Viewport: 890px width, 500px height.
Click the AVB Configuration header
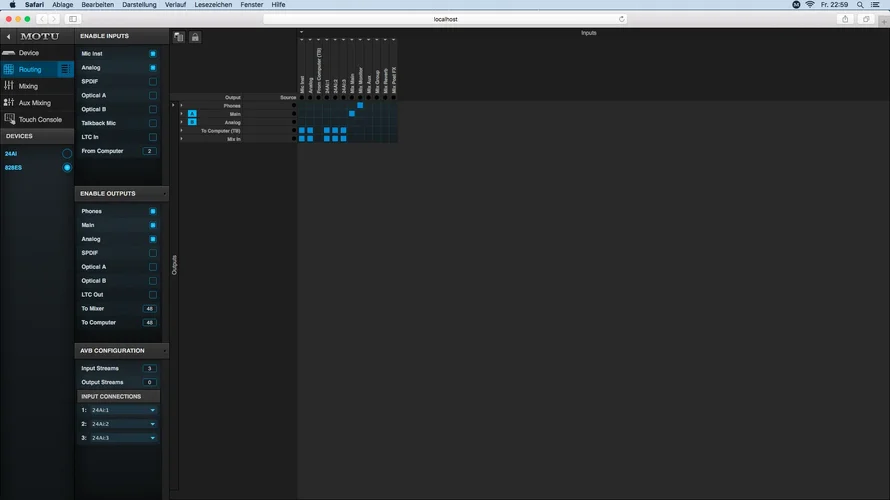(x=121, y=351)
